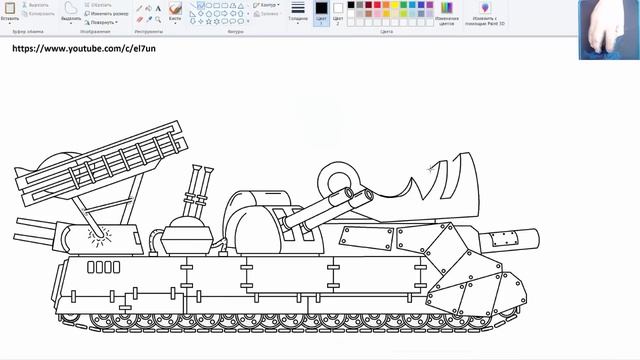Image resolution: width=640 pixels, height=360 pixels.
Task: Click the youtube.com/c/el7un URL text
Action: (84, 49)
